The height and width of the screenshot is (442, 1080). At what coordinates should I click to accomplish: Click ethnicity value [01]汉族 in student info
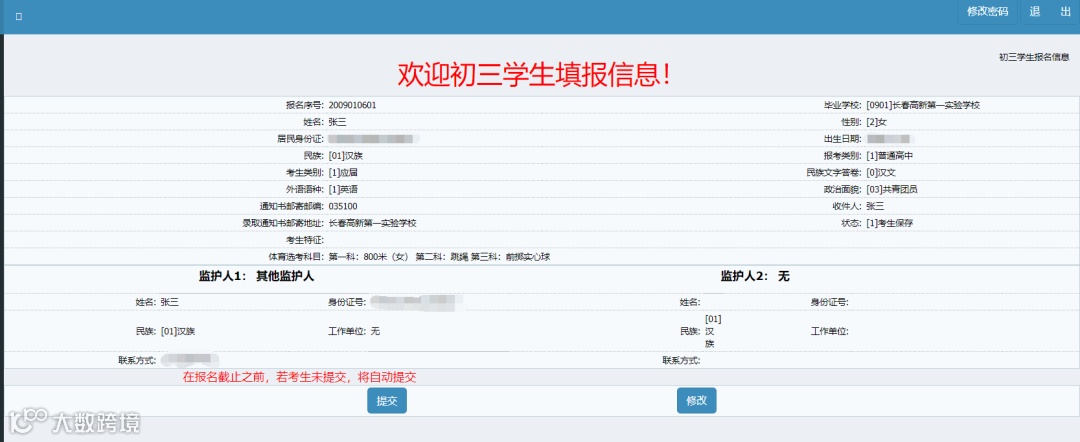pyautogui.click(x=346, y=156)
